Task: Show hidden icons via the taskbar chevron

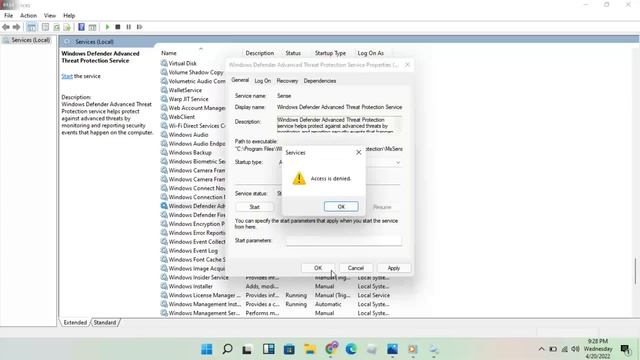Action: click(x=541, y=349)
